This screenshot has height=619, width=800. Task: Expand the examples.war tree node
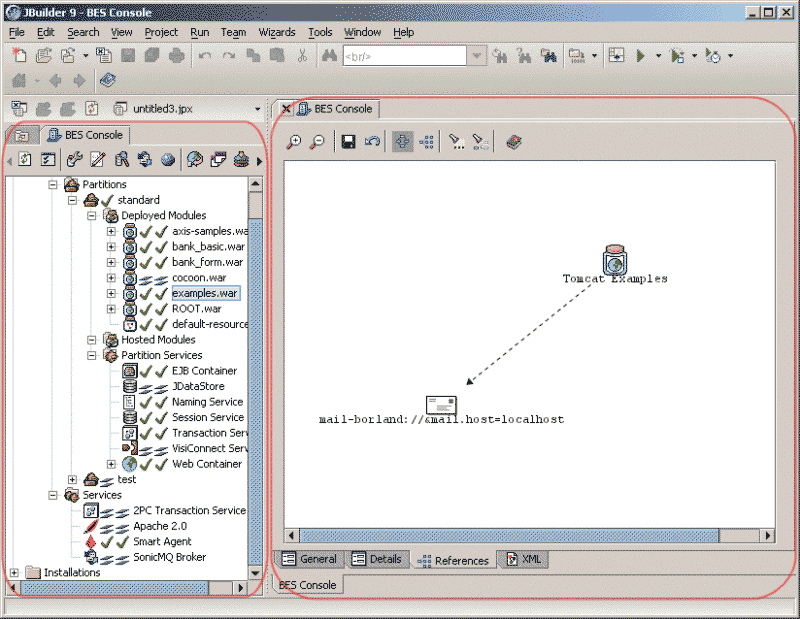click(111, 294)
